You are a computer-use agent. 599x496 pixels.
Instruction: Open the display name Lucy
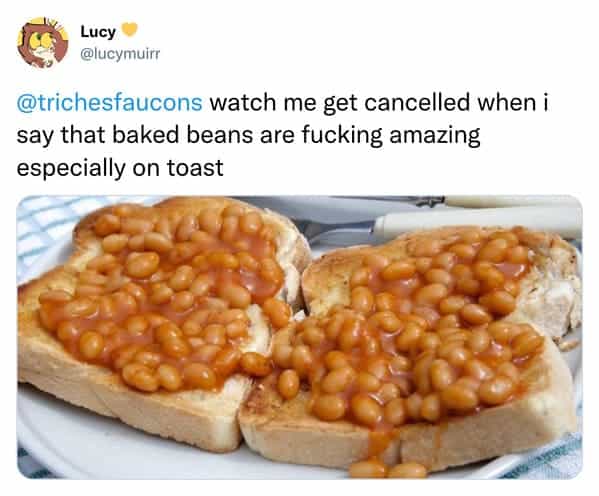click(x=98, y=31)
